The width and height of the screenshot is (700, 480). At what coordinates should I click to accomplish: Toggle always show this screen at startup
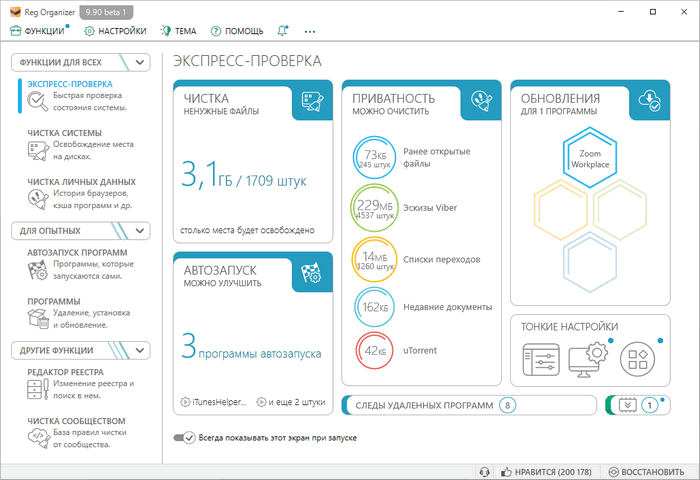tap(185, 438)
